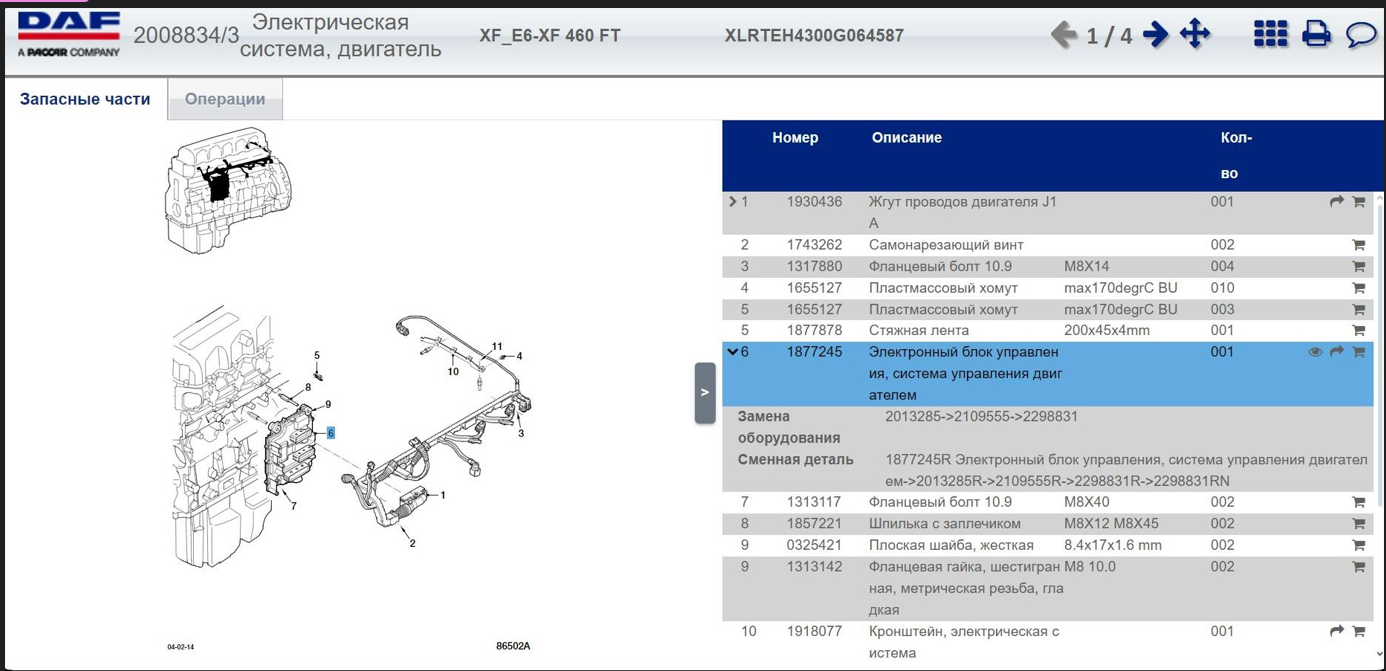Toggle the side panel arrow handle

tap(705, 393)
